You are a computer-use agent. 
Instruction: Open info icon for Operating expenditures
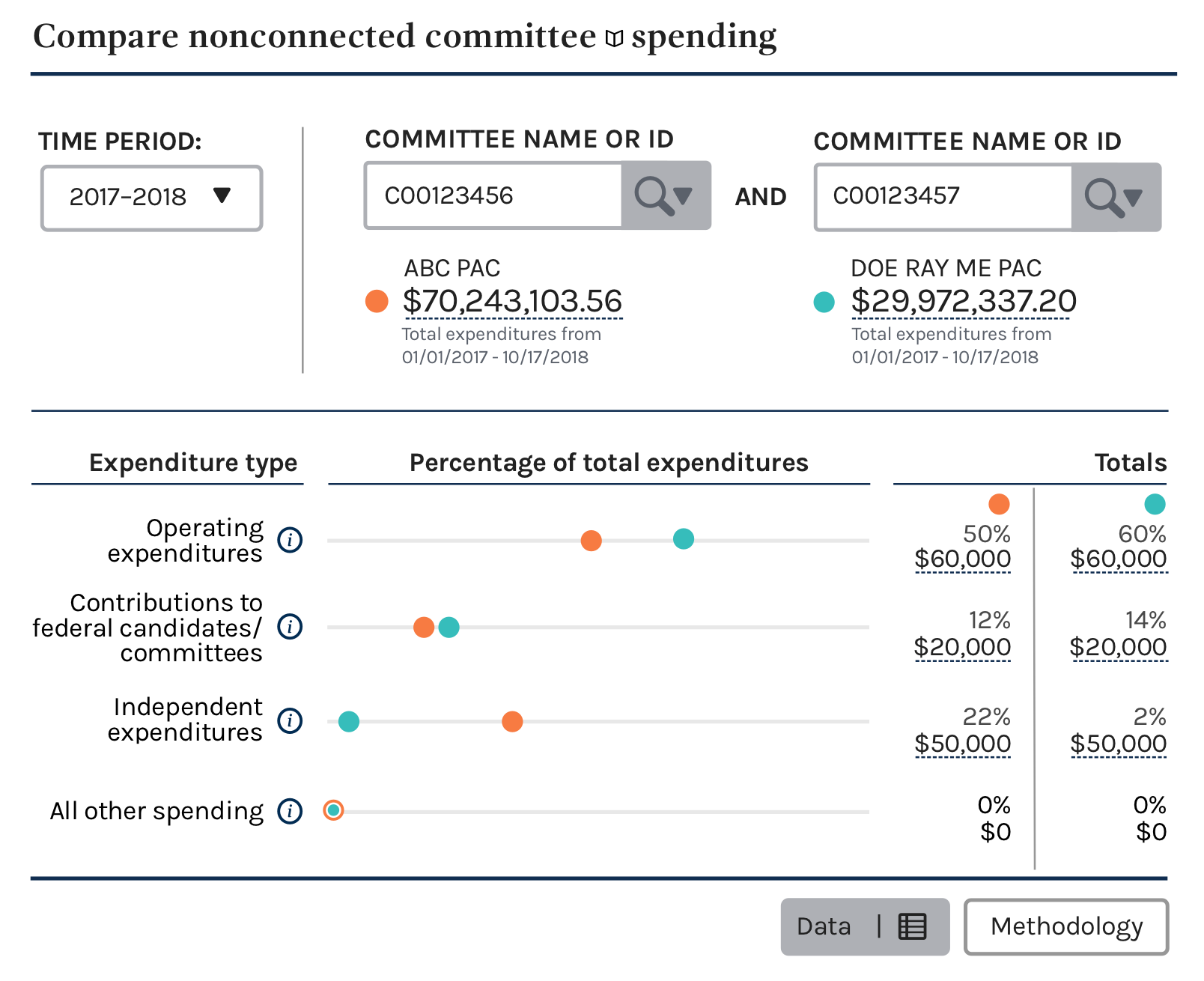(290, 539)
